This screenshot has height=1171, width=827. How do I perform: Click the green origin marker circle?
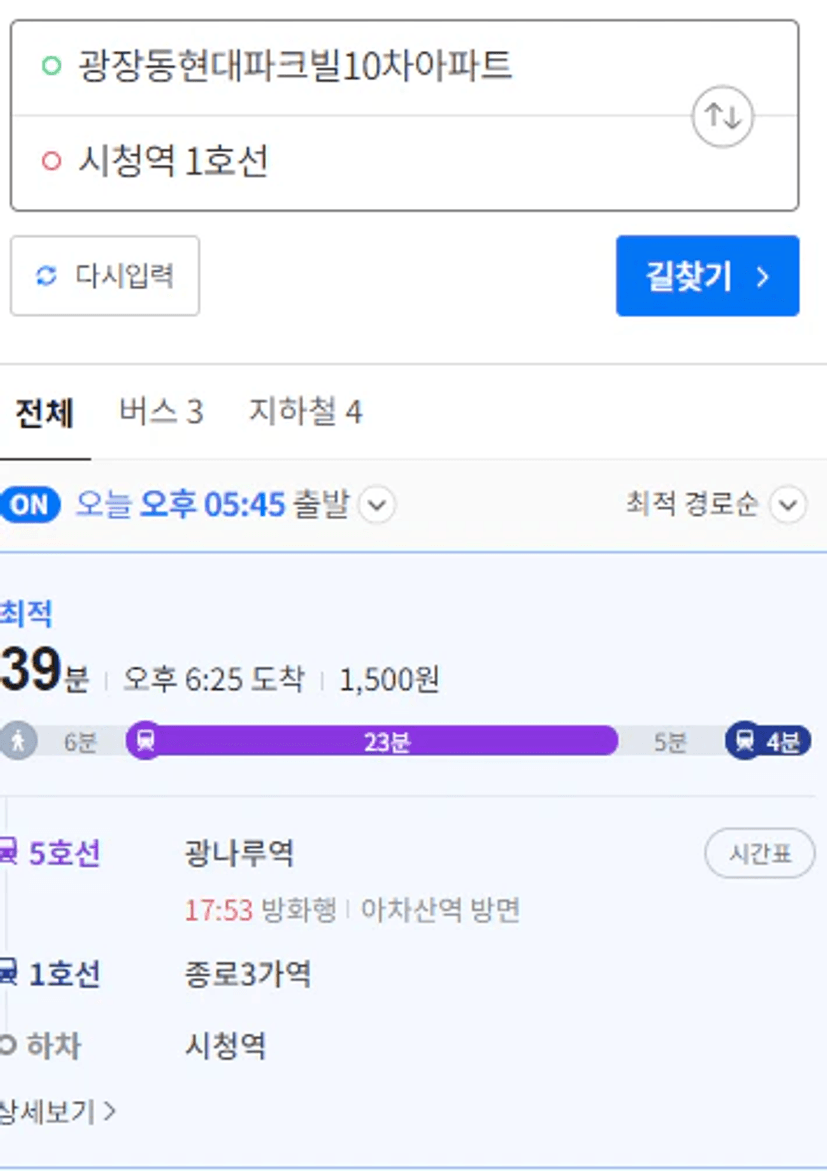pos(52,66)
